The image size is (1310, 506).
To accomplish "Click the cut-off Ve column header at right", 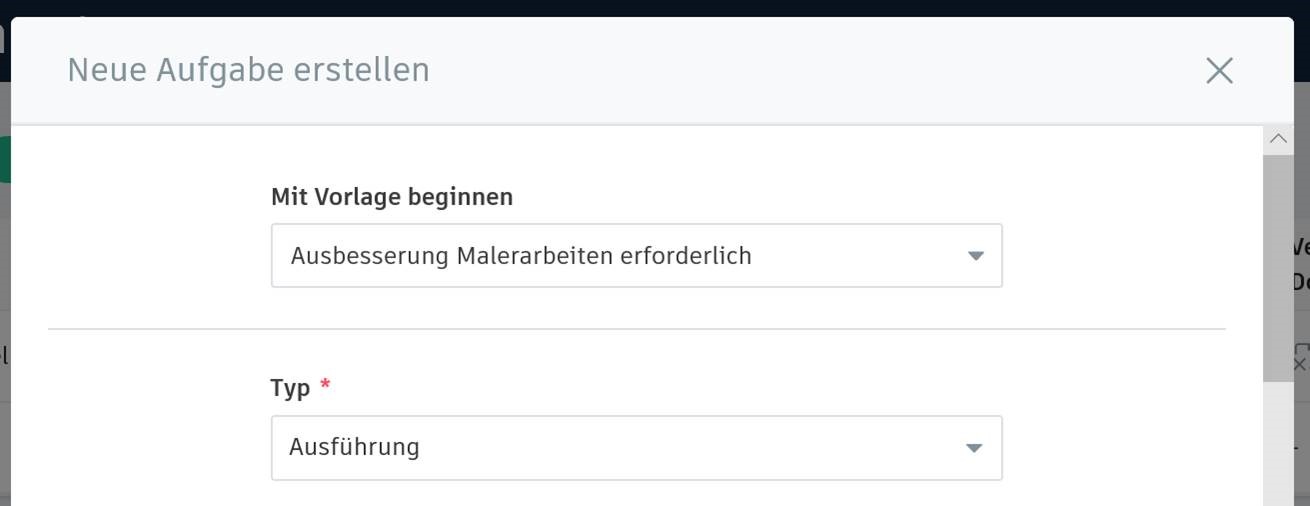I will [x=1300, y=248].
